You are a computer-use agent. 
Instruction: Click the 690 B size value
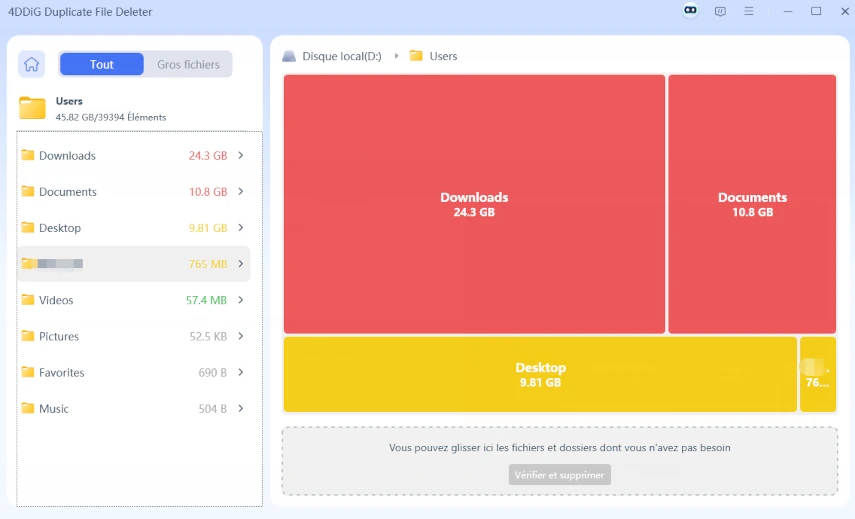tap(212, 372)
